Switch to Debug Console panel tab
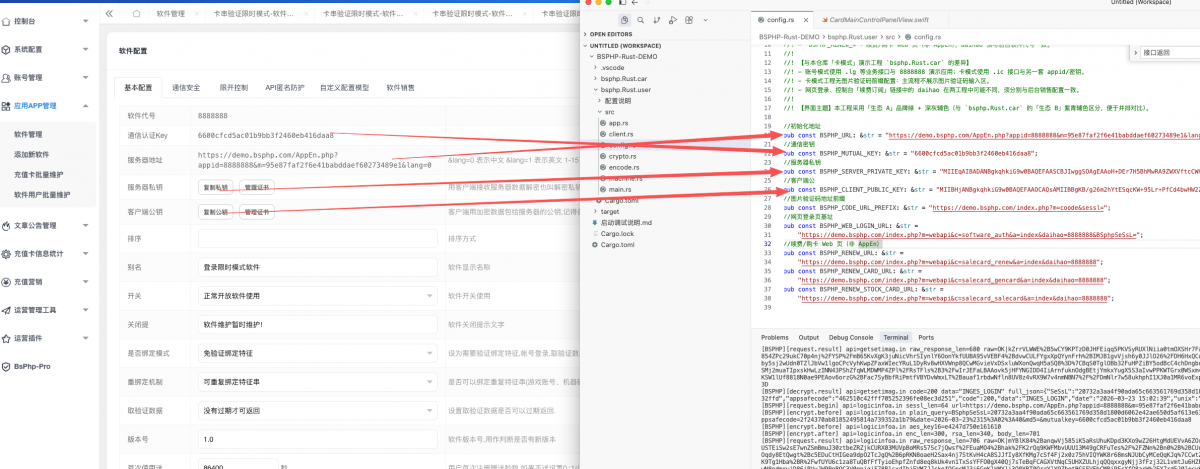 [853, 338]
